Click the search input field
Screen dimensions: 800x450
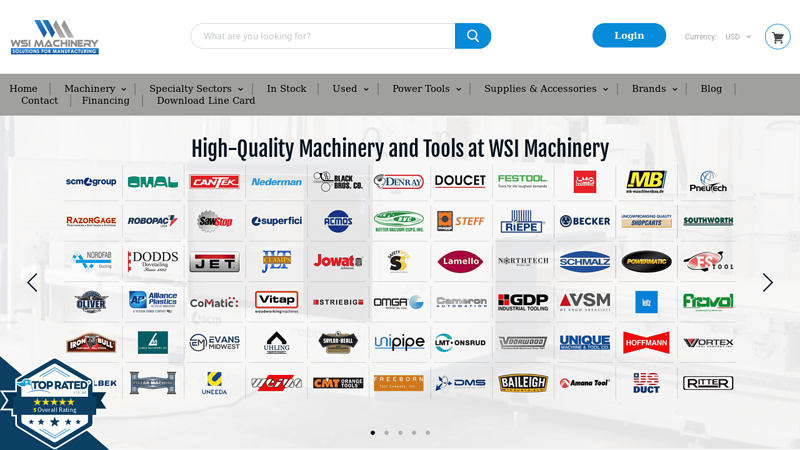coord(323,36)
